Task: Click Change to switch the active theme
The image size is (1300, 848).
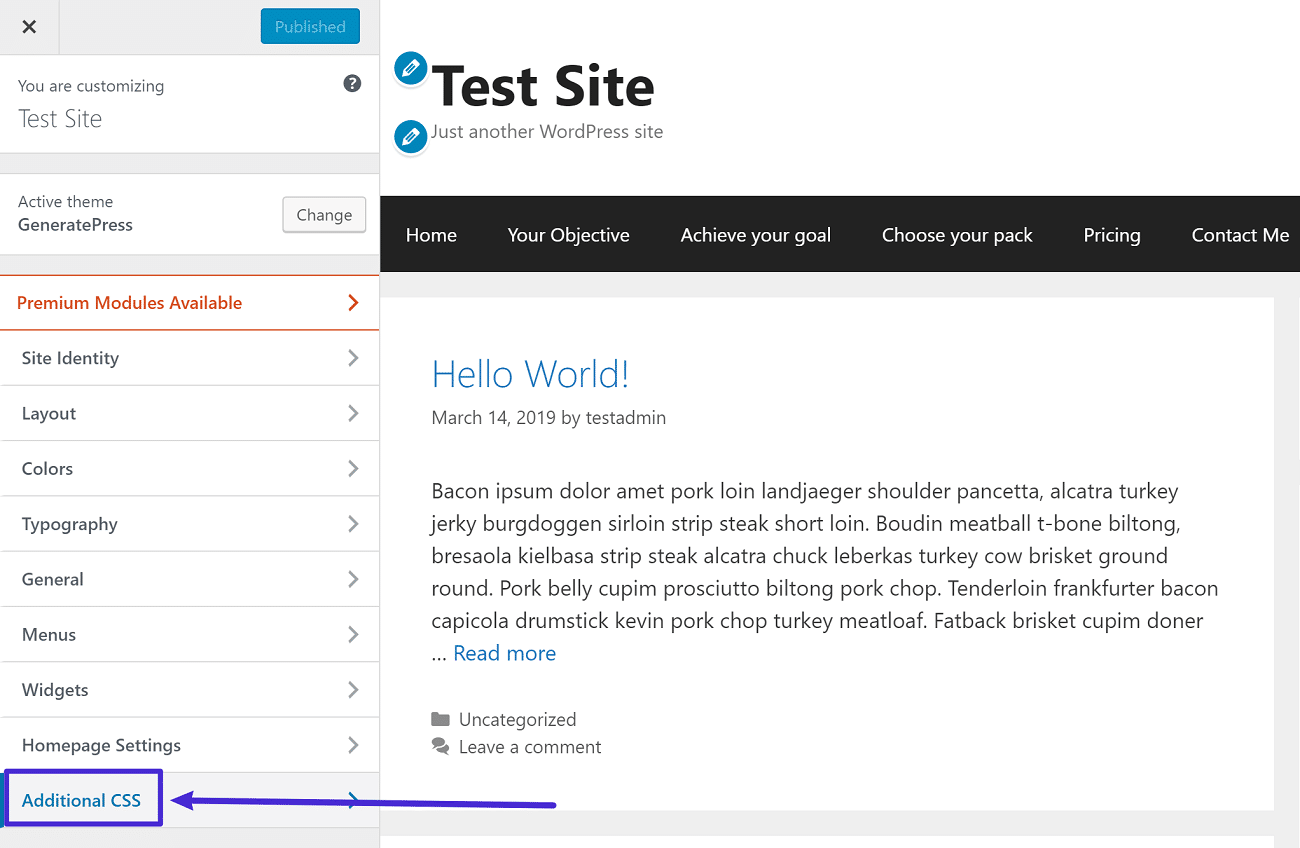Action: (324, 214)
